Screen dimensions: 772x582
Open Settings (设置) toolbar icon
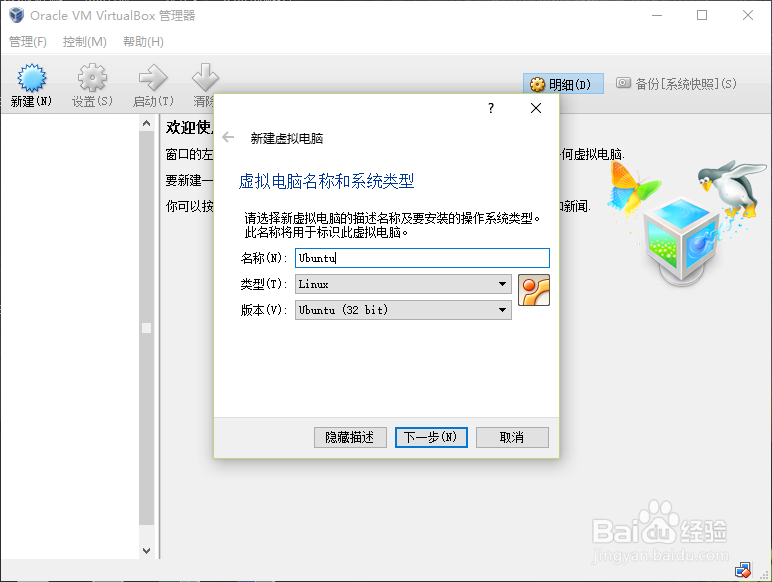click(92, 78)
